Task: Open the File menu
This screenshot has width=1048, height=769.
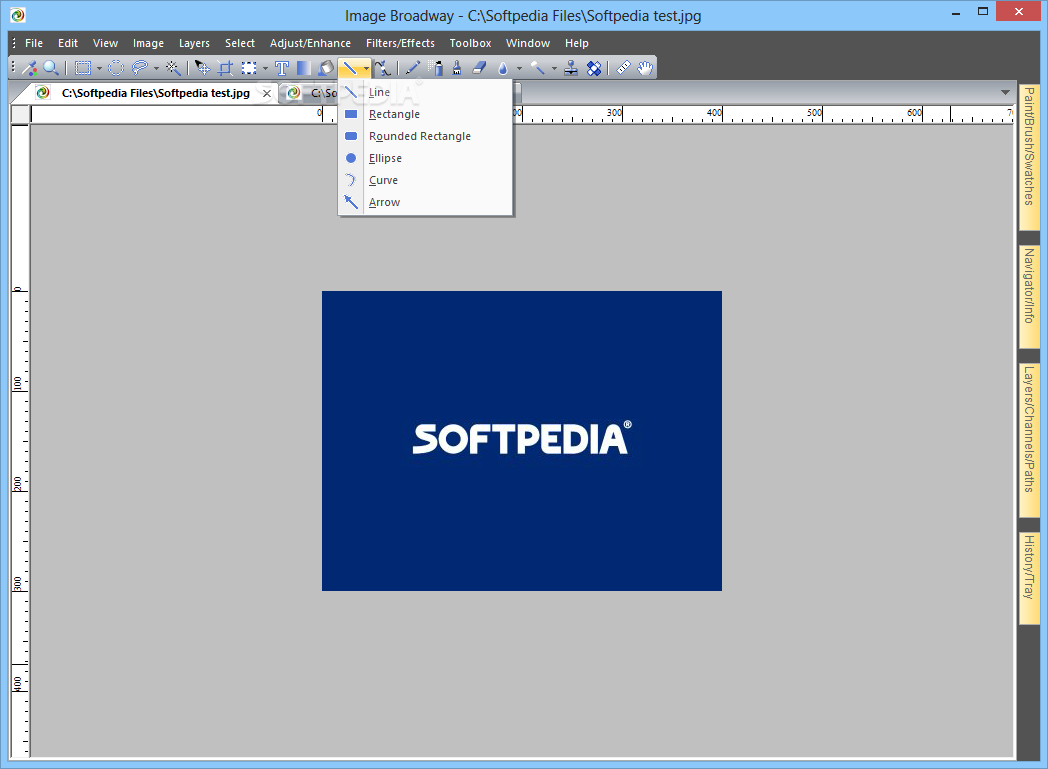Action: (33, 43)
